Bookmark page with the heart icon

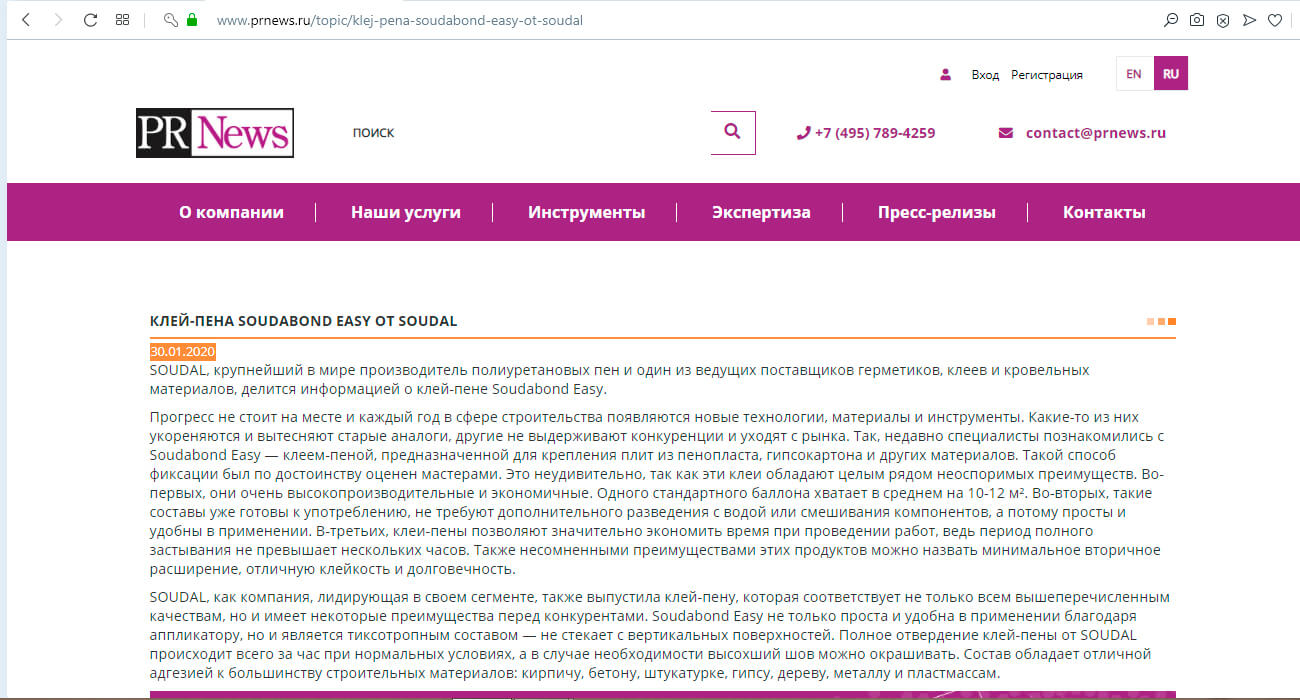[1275, 20]
